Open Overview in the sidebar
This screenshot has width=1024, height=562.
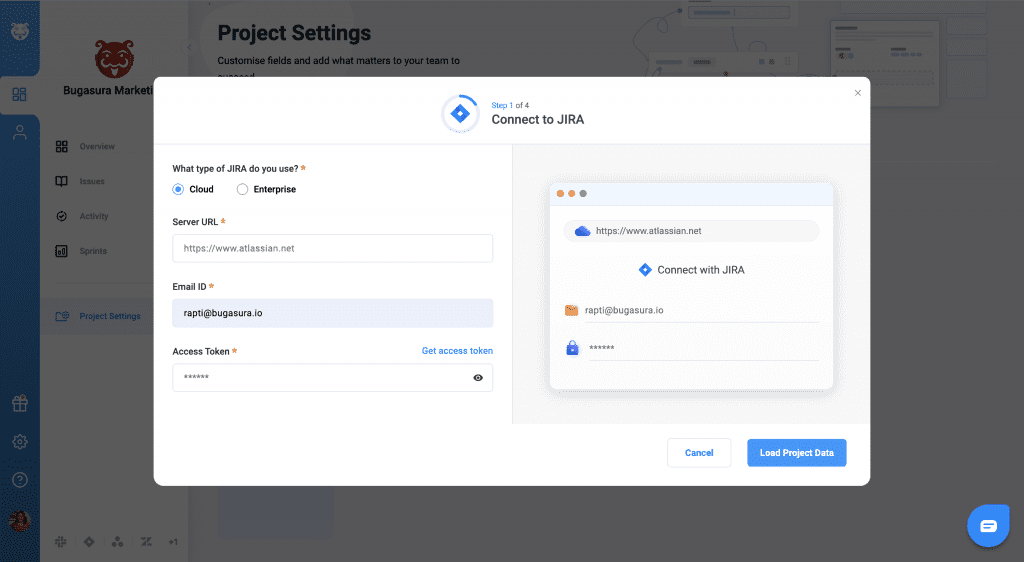point(97,146)
